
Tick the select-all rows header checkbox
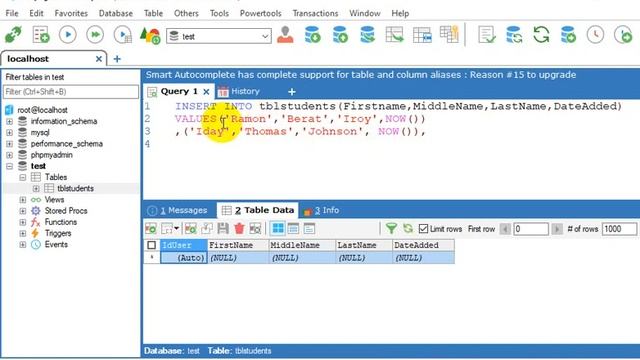point(151,245)
